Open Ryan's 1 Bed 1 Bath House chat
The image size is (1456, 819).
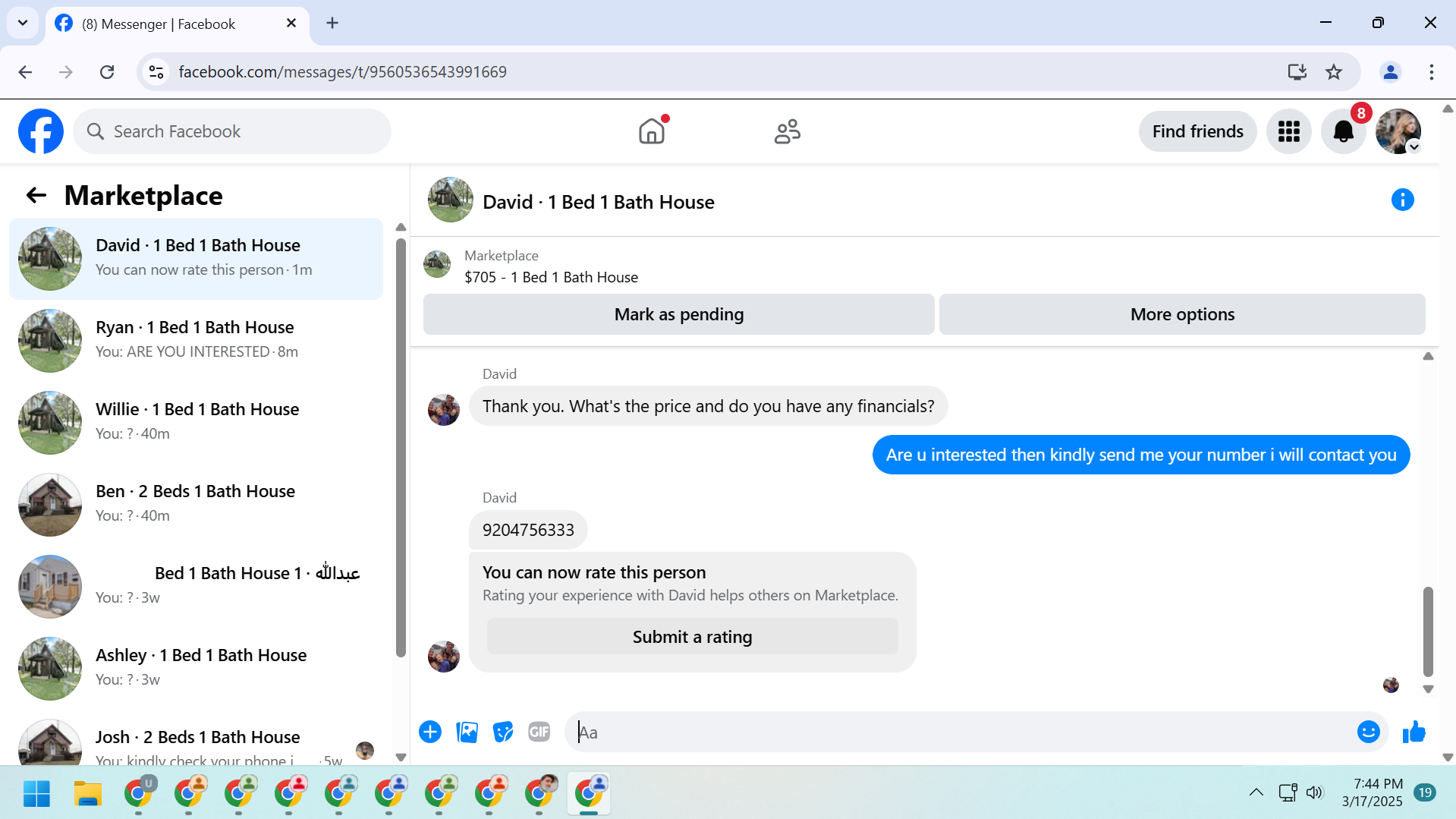click(196, 341)
